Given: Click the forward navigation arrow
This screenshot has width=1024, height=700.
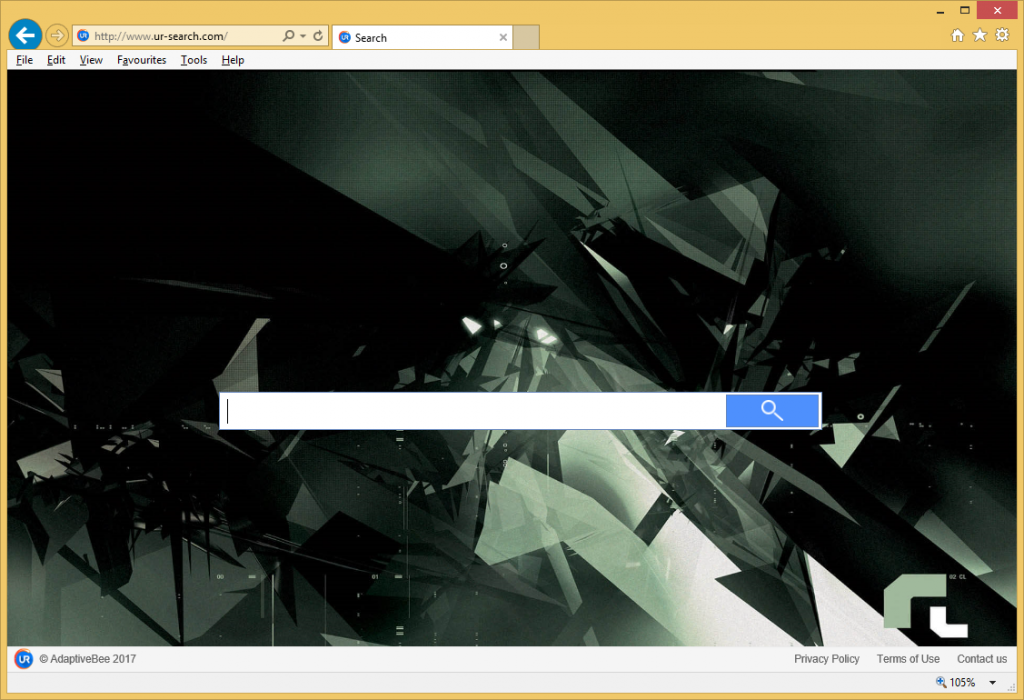Looking at the screenshot, I should coord(57,35).
